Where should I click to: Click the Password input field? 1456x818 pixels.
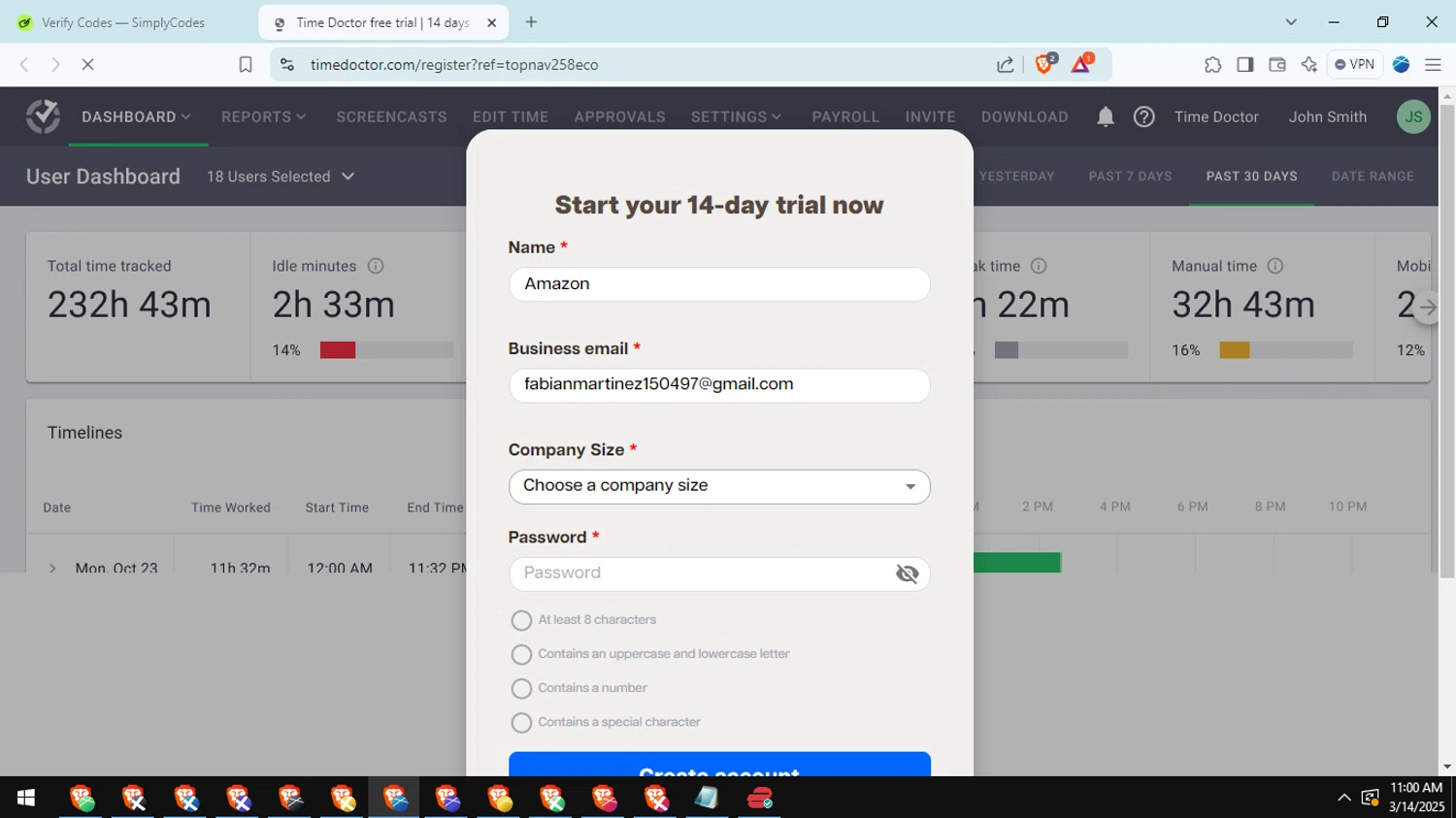click(719, 573)
